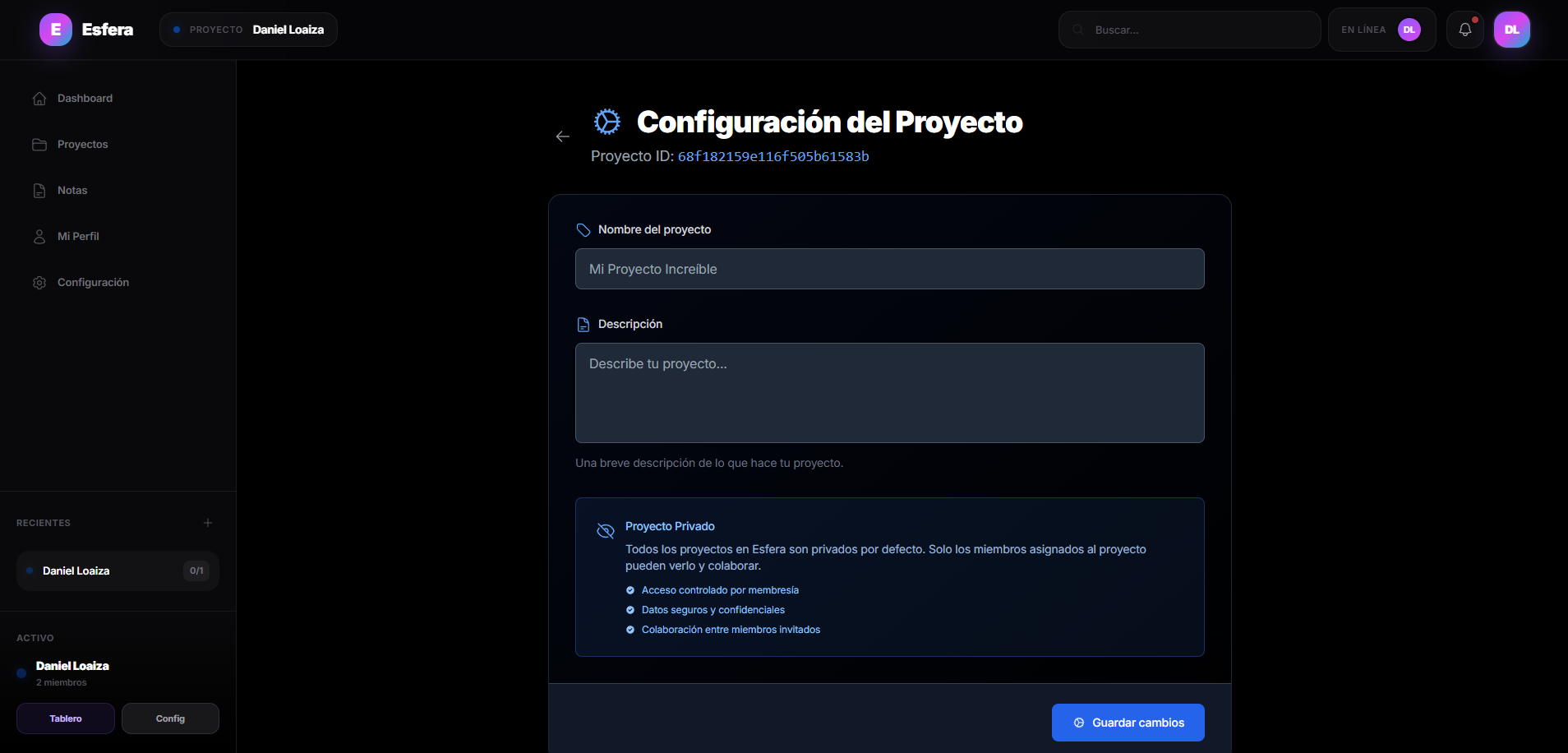This screenshot has height=753, width=1568.
Task: Open Notas from the sidebar
Action: click(39, 190)
